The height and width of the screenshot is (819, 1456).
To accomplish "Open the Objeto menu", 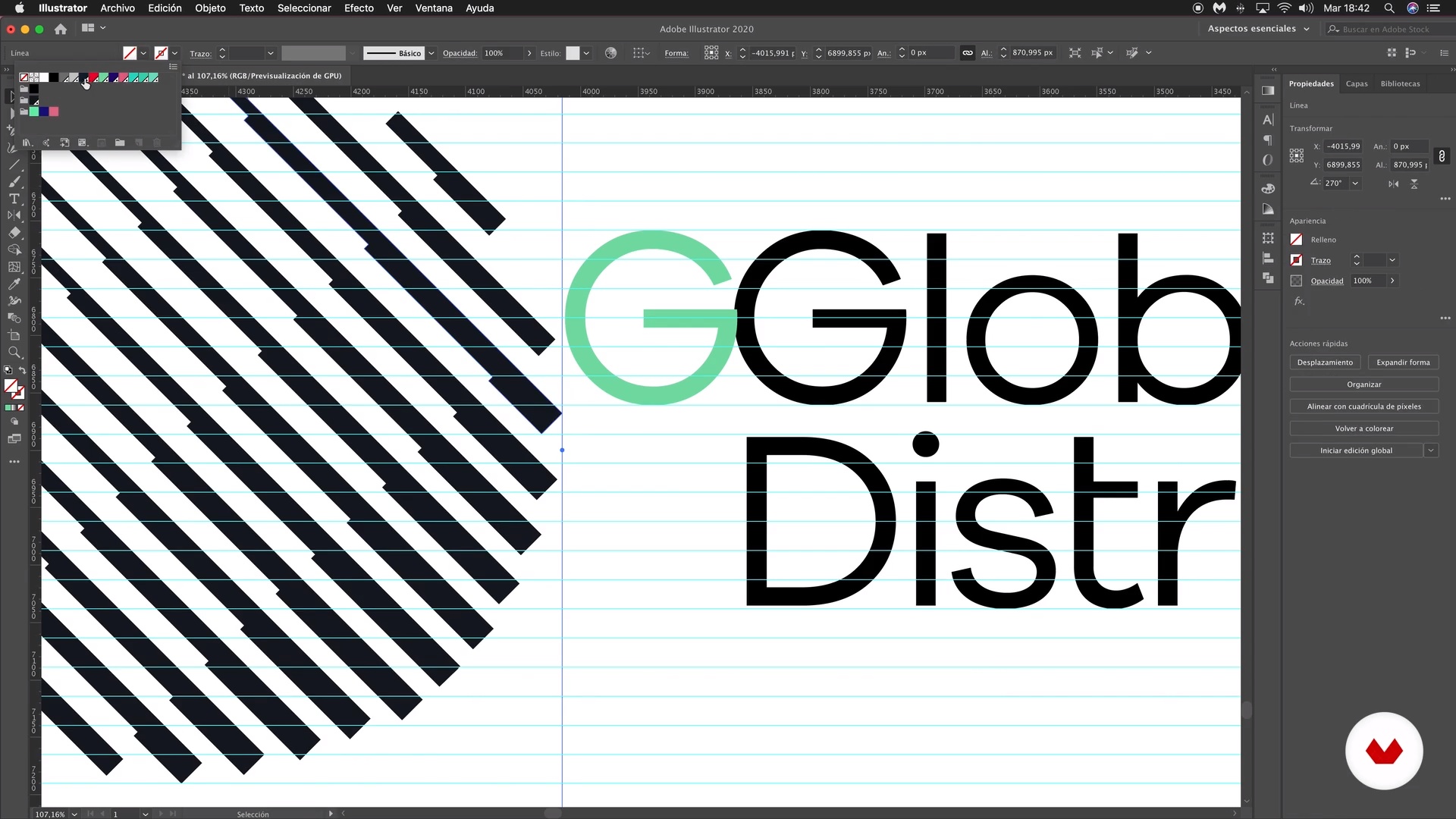I will tap(210, 8).
